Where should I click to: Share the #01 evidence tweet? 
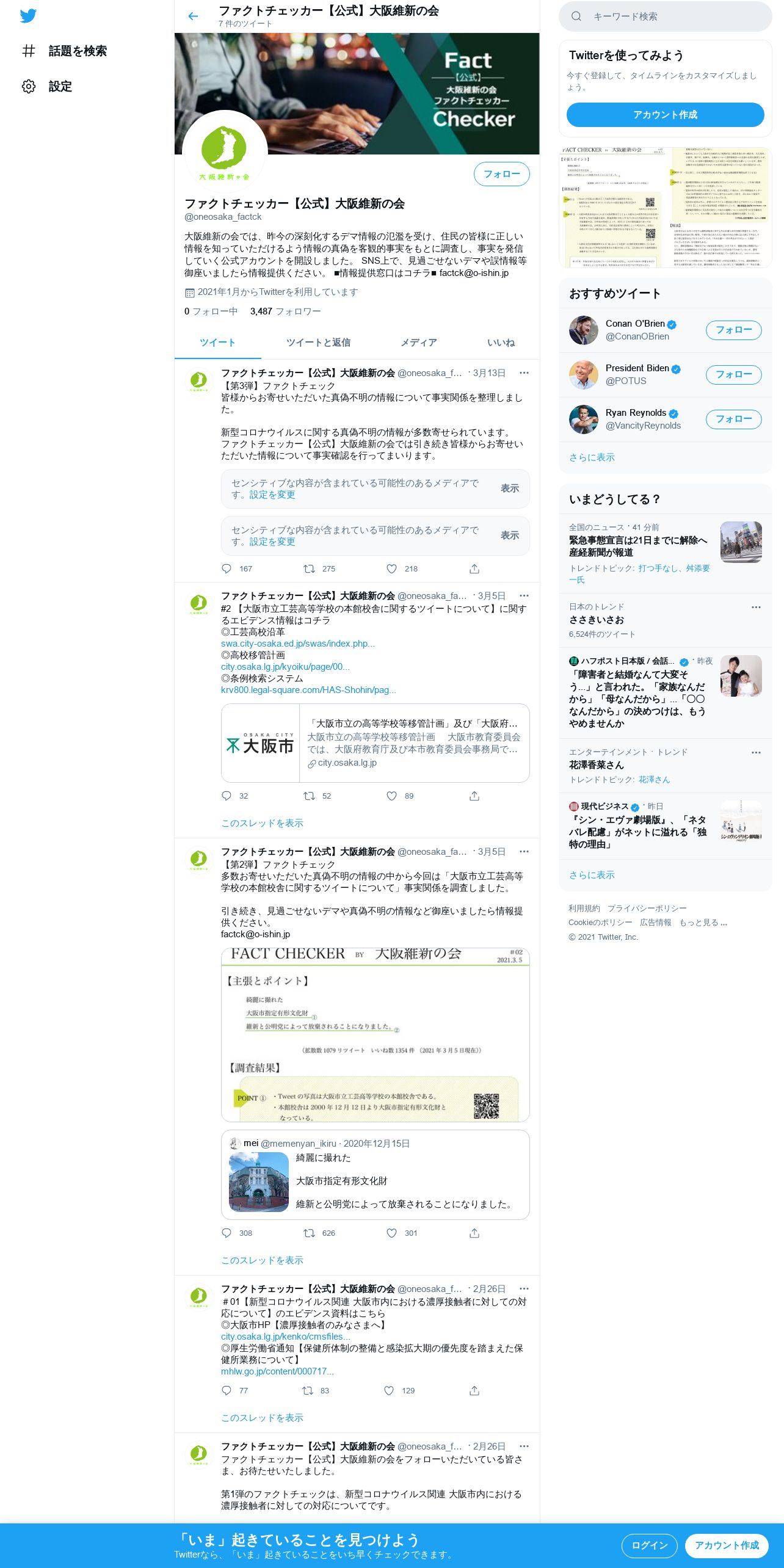pos(474,1390)
